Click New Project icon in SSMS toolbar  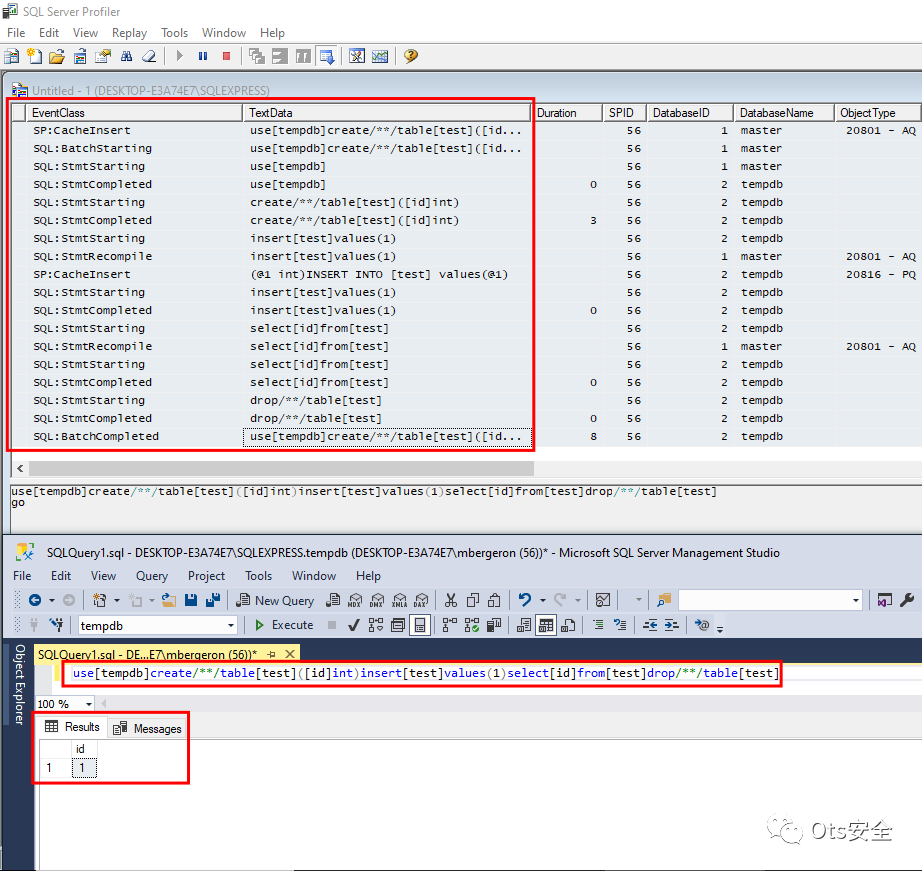pyautogui.click(x=99, y=600)
